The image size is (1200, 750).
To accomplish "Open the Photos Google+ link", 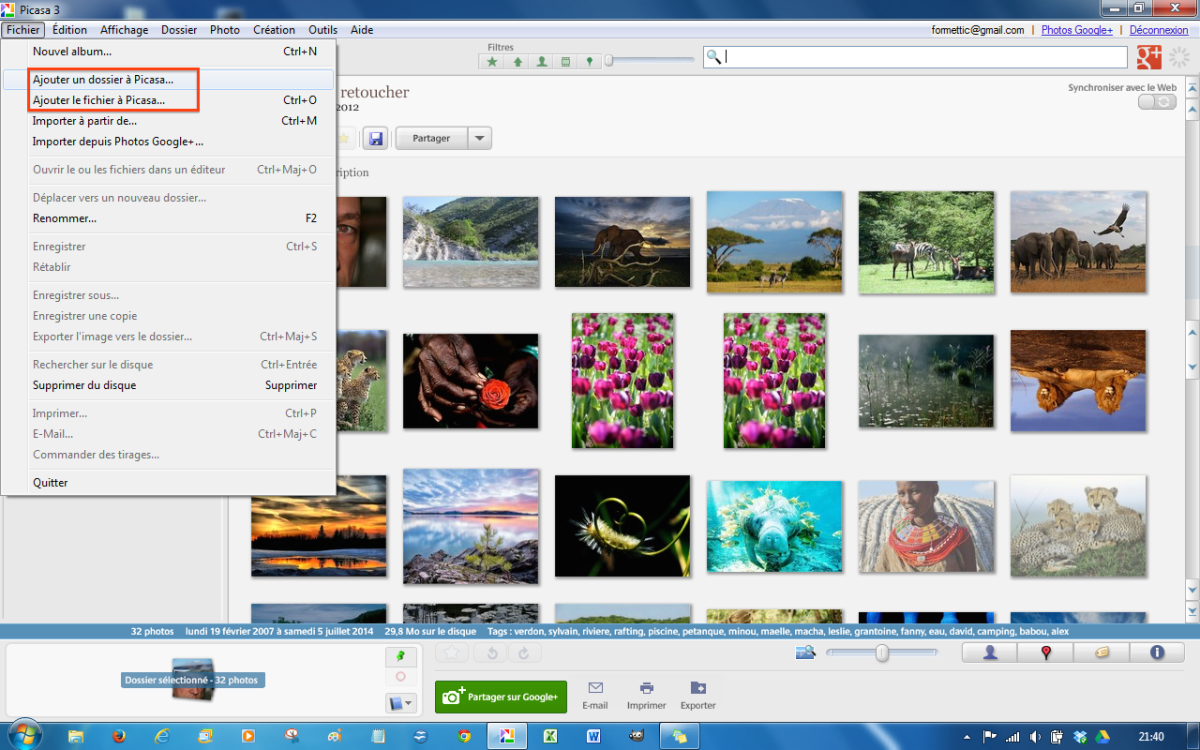I will tap(1077, 30).
